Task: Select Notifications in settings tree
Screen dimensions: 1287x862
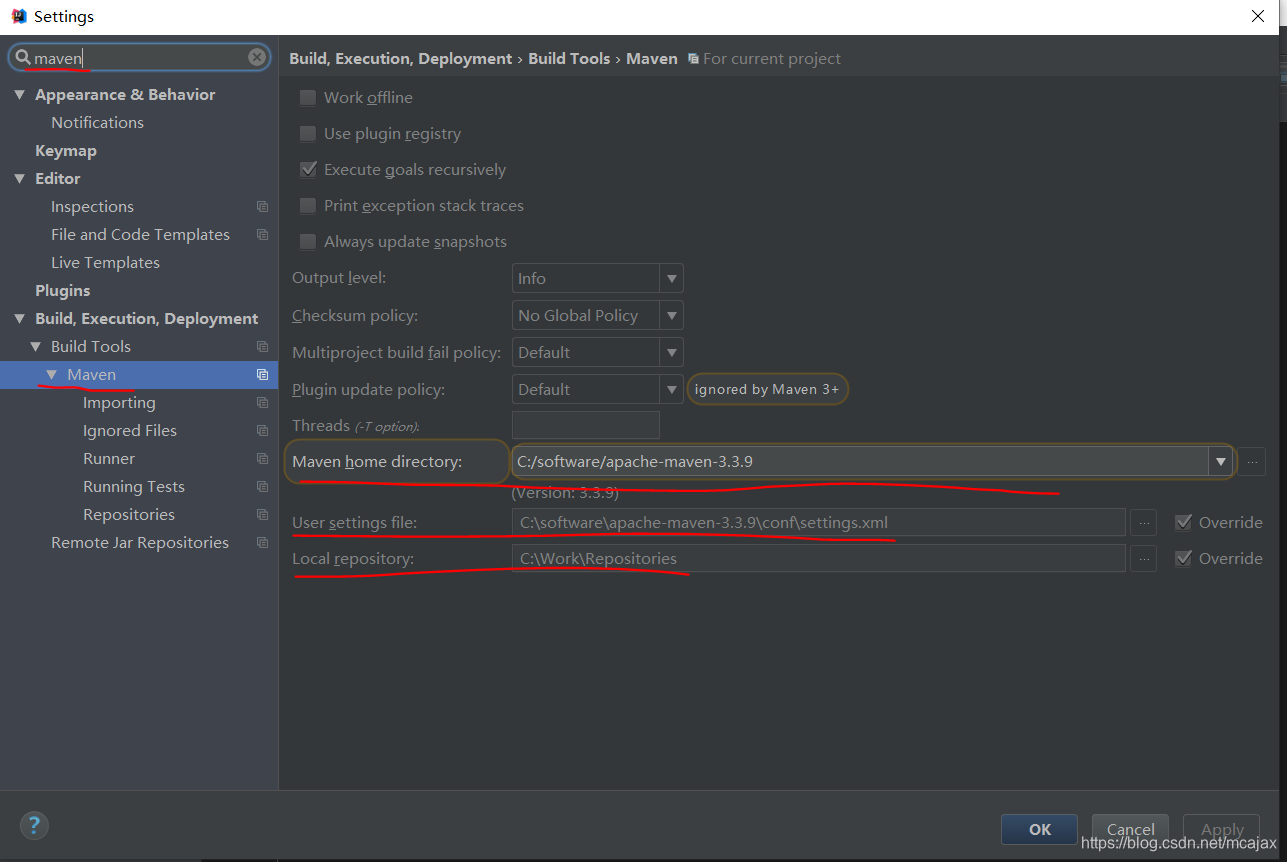Action: [x=97, y=123]
